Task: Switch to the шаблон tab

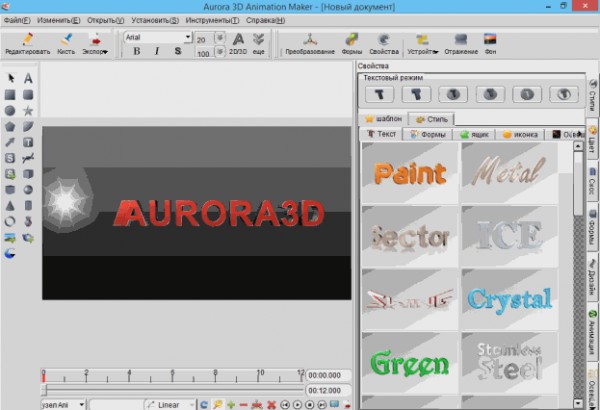Action: (x=383, y=119)
